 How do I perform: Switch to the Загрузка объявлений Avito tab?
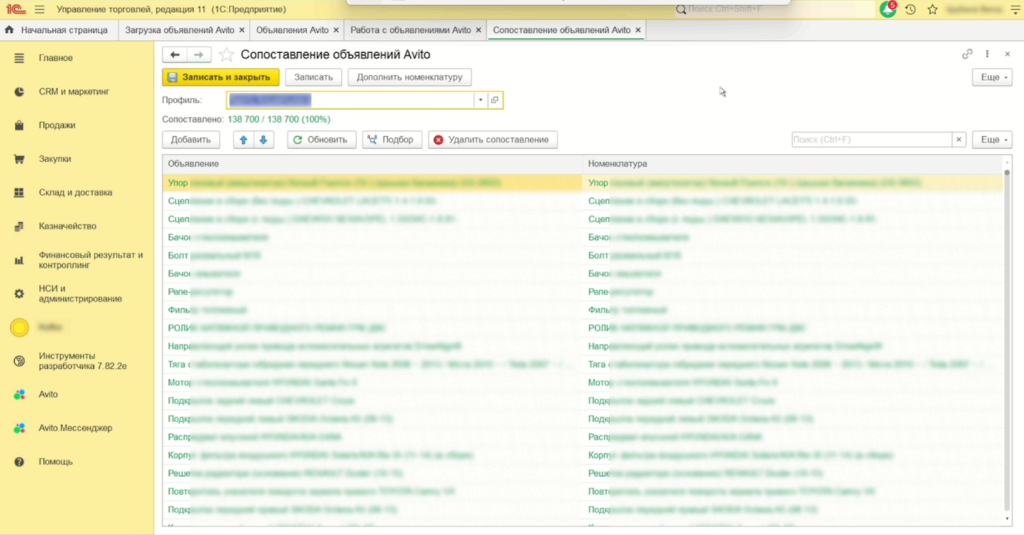tap(179, 30)
